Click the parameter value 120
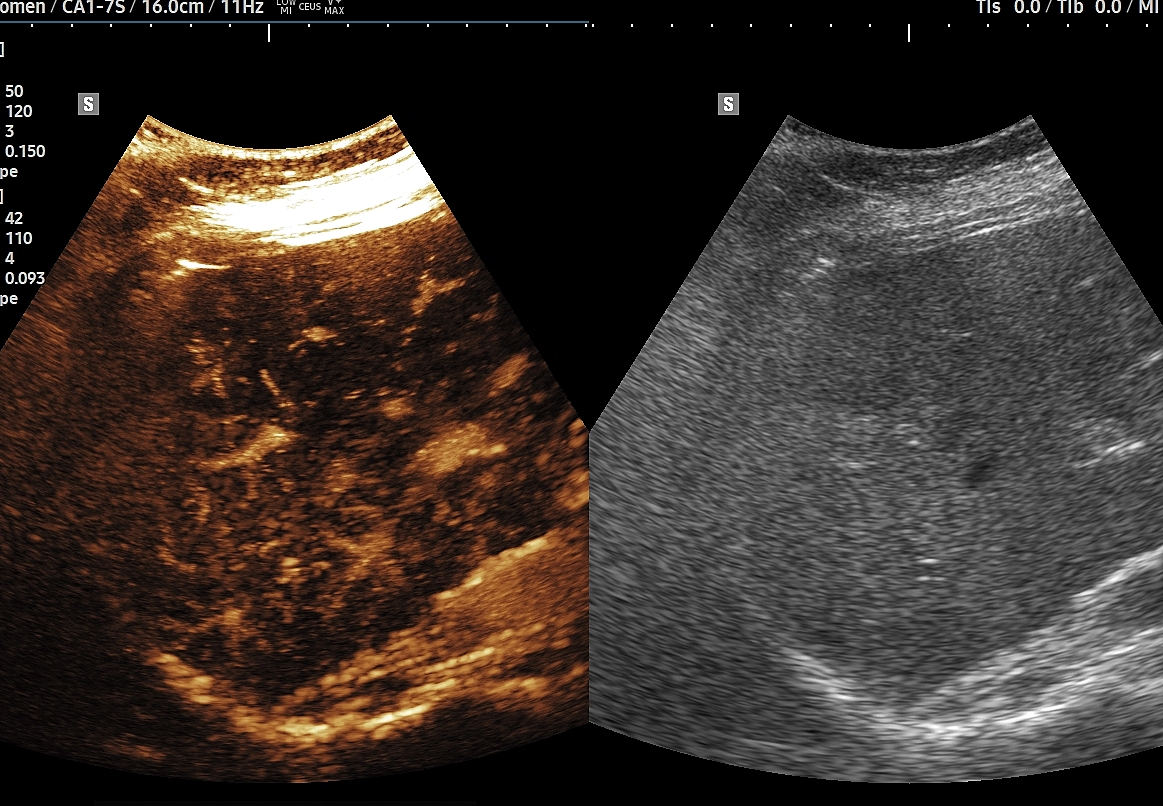This screenshot has width=1163, height=806. click(x=19, y=111)
